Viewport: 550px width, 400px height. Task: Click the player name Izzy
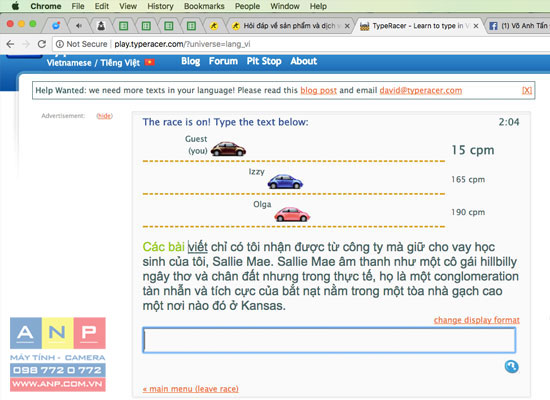click(256, 172)
